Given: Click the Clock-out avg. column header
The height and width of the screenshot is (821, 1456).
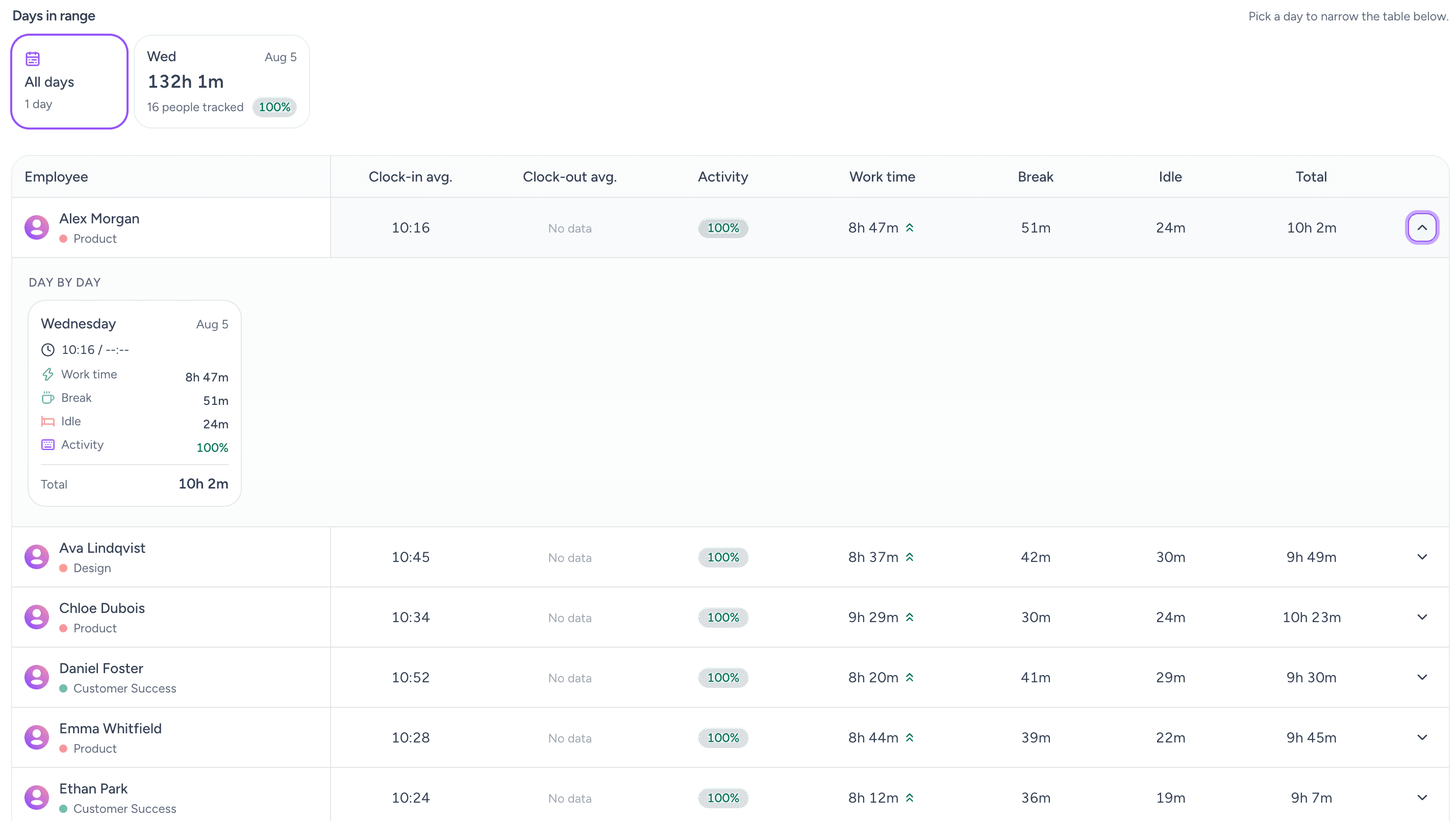Looking at the screenshot, I should 570,177.
